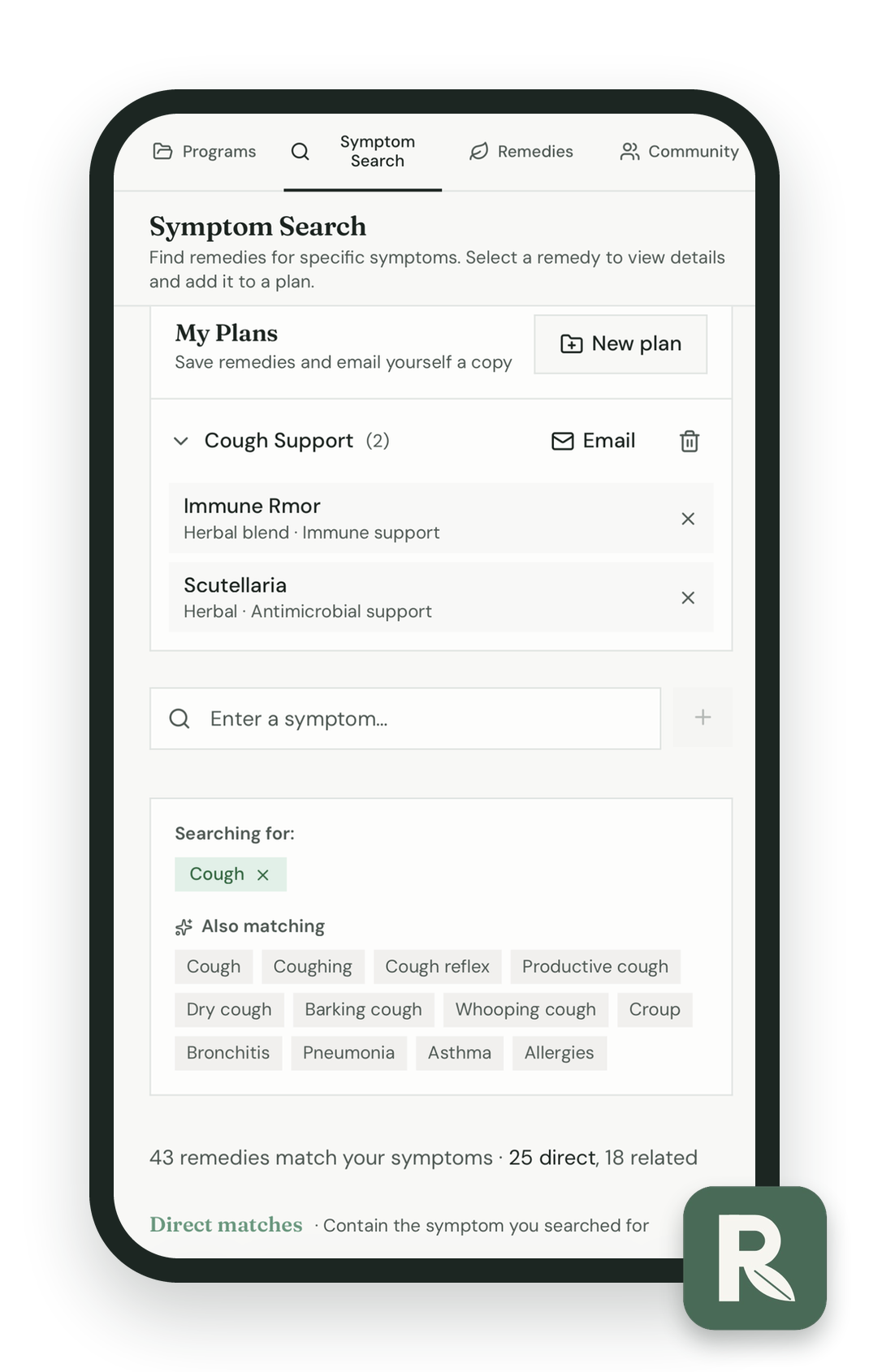This screenshot has width=869, height=1372.
Task: Select the Asthma chip
Action: pyautogui.click(x=460, y=1053)
